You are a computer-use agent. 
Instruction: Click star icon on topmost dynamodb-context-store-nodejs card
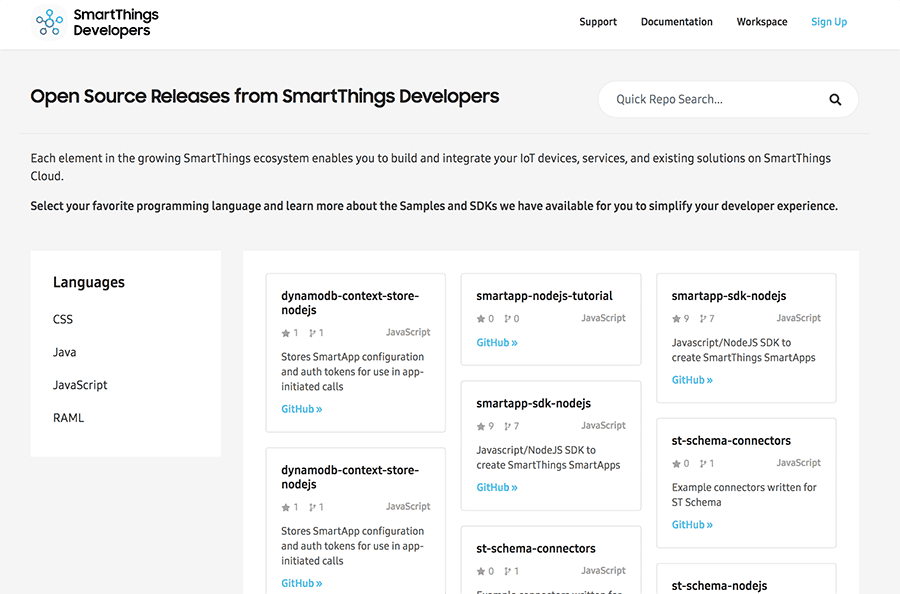click(286, 333)
